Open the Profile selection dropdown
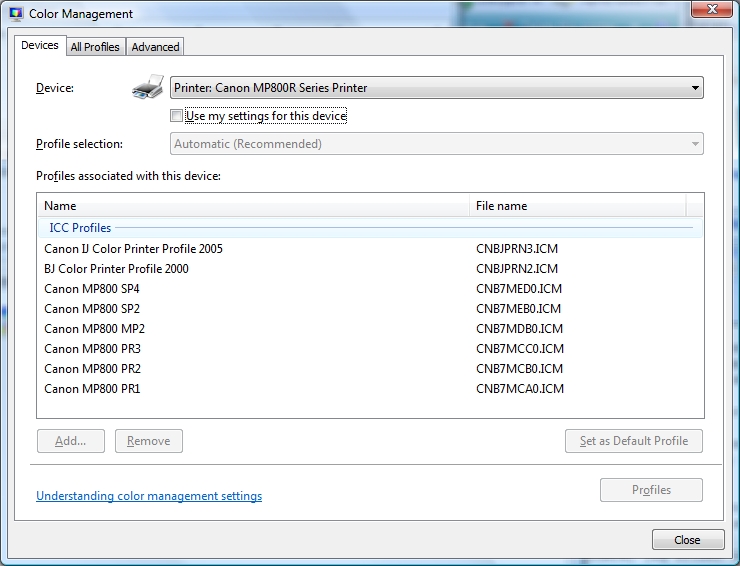The height and width of the screenshot is (566, 740). point(437,144)
